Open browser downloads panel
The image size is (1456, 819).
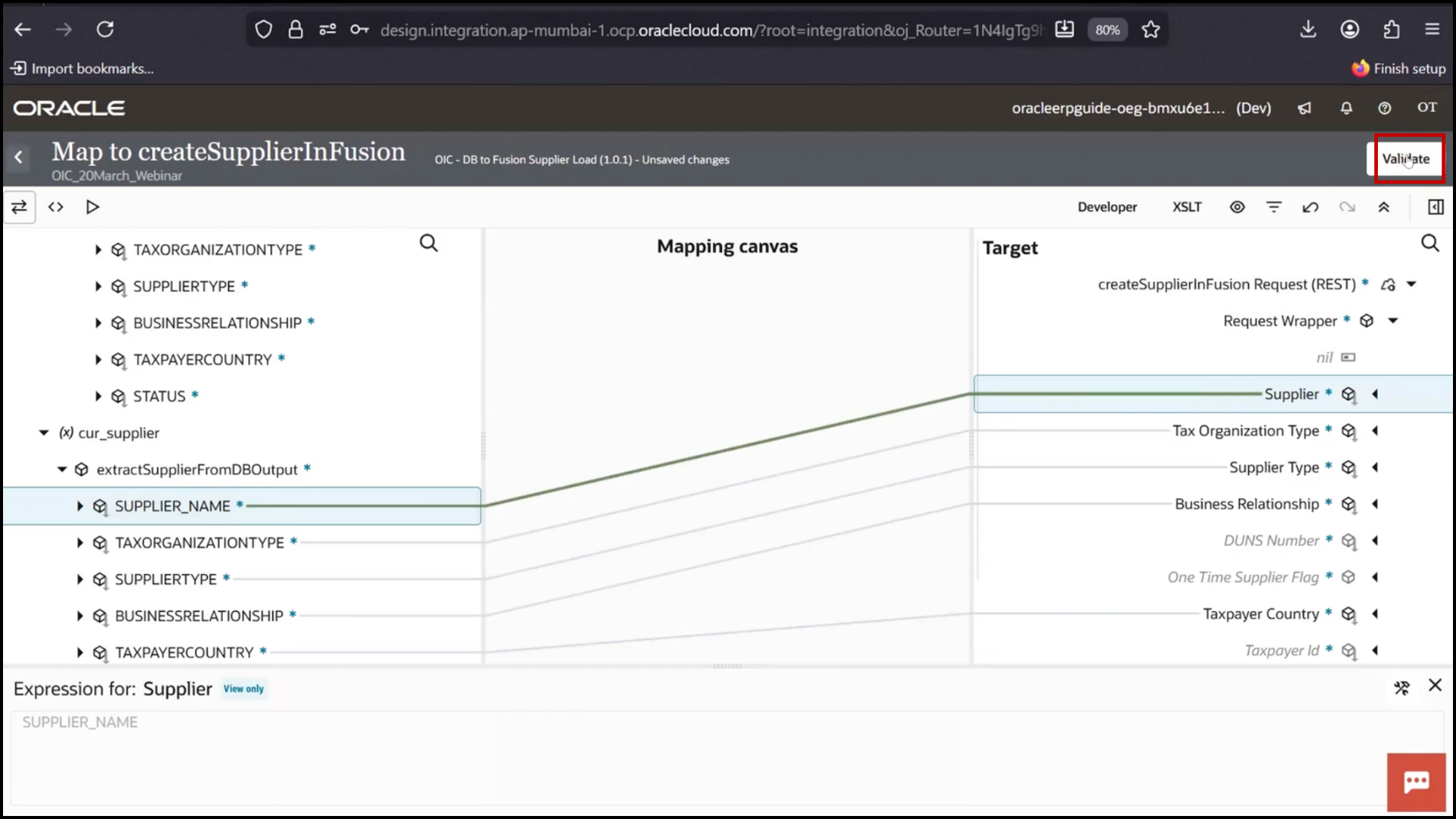(x=1308, y=30)
